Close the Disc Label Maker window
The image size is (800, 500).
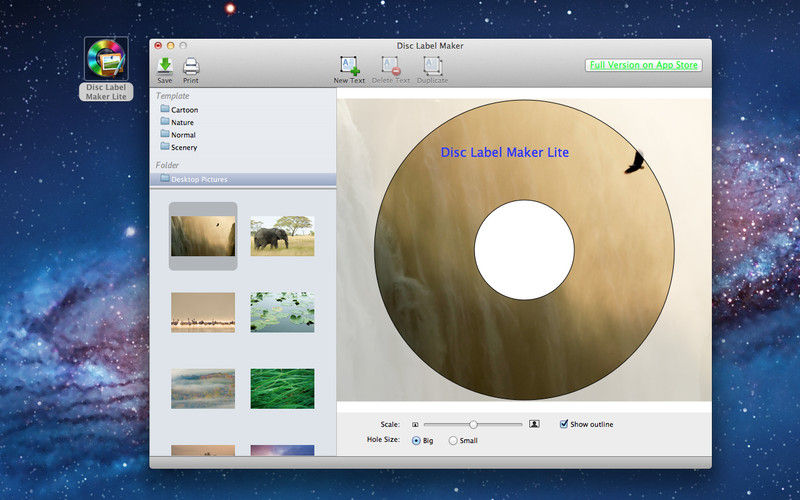158,45
